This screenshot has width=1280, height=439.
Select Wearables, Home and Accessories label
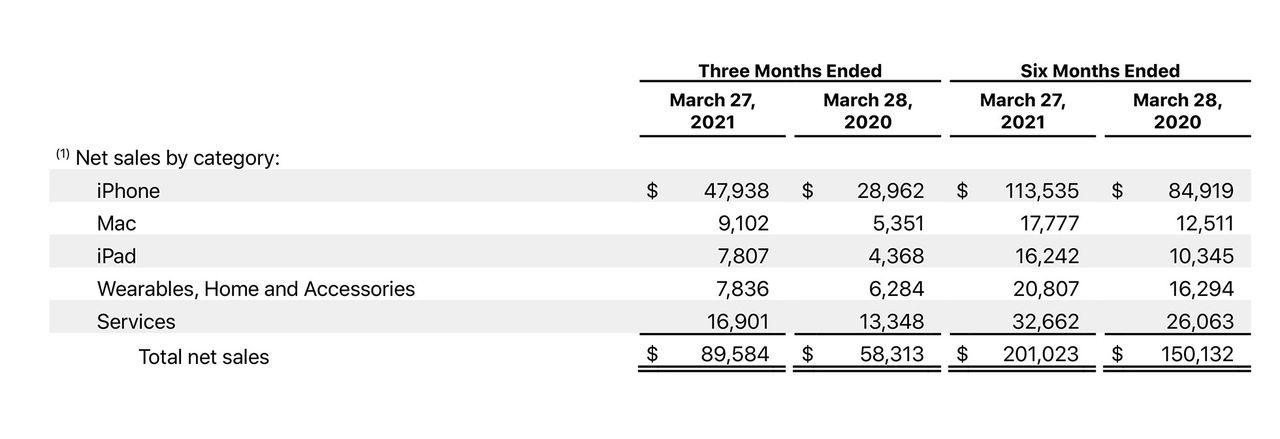[256, 289]
